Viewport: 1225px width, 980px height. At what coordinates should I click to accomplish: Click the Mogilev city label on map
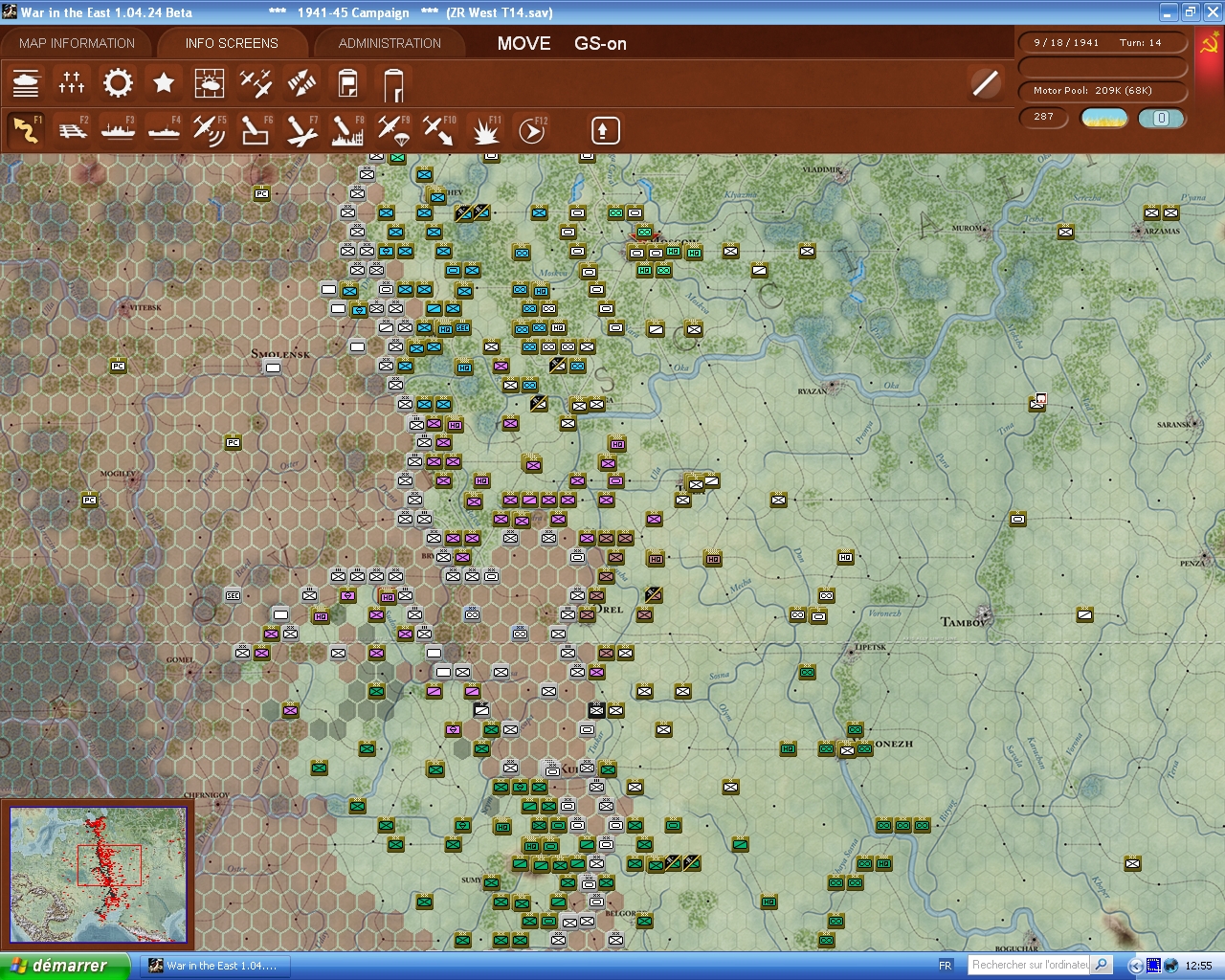point(118,474)
